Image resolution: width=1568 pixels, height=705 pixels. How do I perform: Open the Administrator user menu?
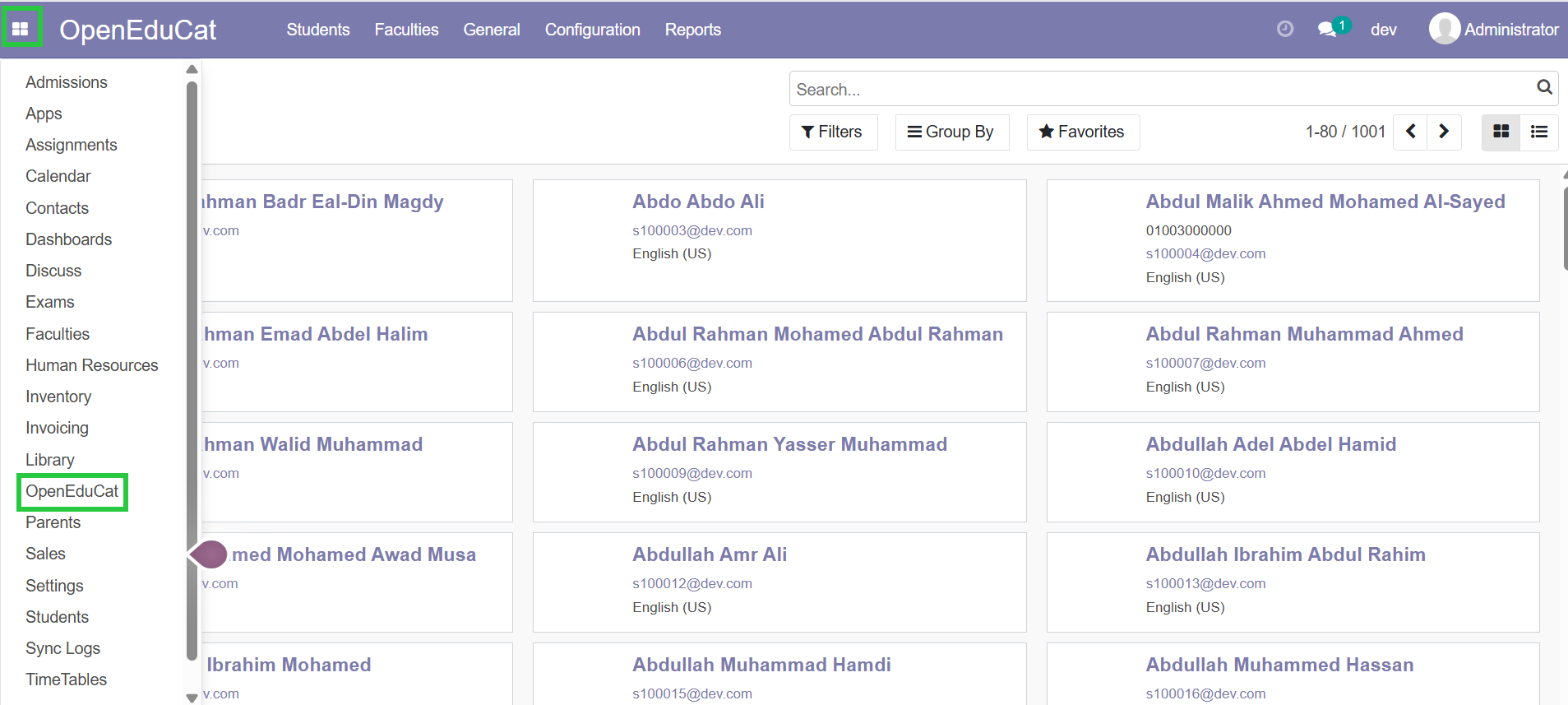[1494, 30]
